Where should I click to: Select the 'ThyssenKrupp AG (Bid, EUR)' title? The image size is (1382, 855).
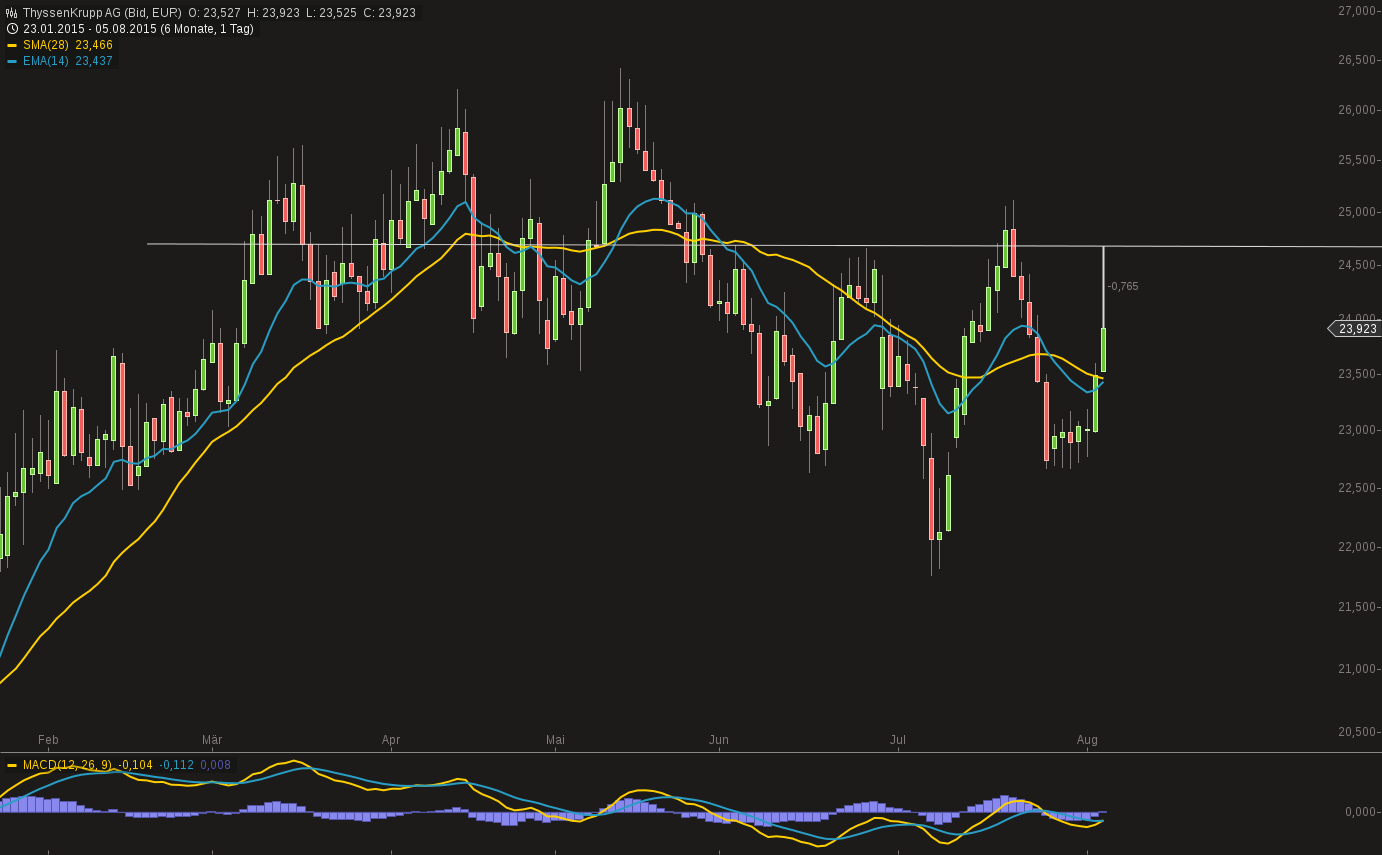102,13
